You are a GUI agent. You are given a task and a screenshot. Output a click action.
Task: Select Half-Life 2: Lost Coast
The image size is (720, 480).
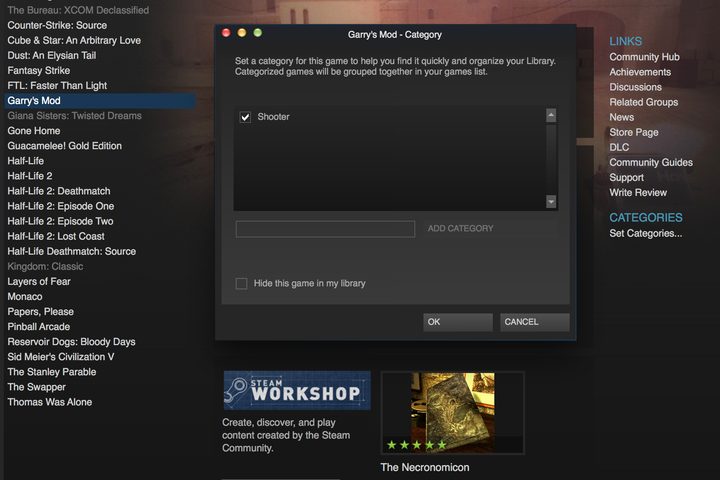tap(56, 237)
